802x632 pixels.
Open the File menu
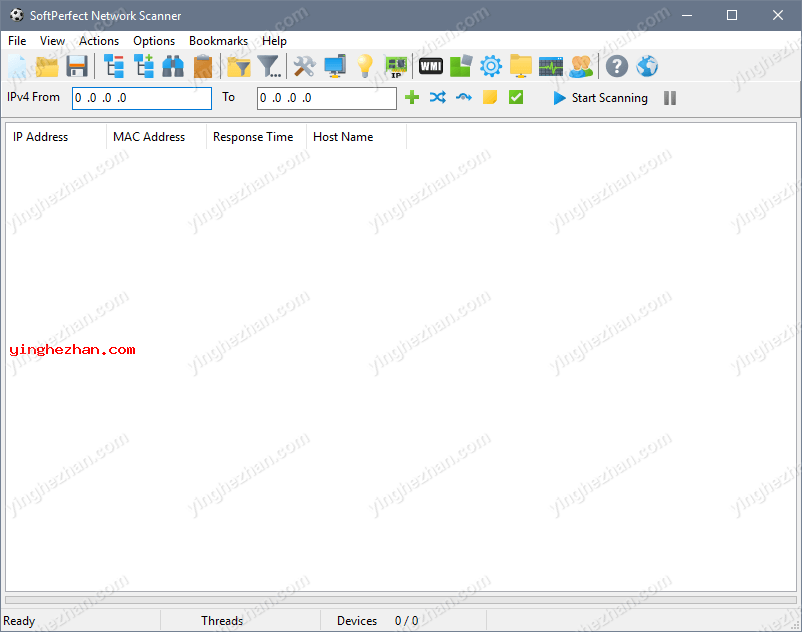[x=17, y=41]
